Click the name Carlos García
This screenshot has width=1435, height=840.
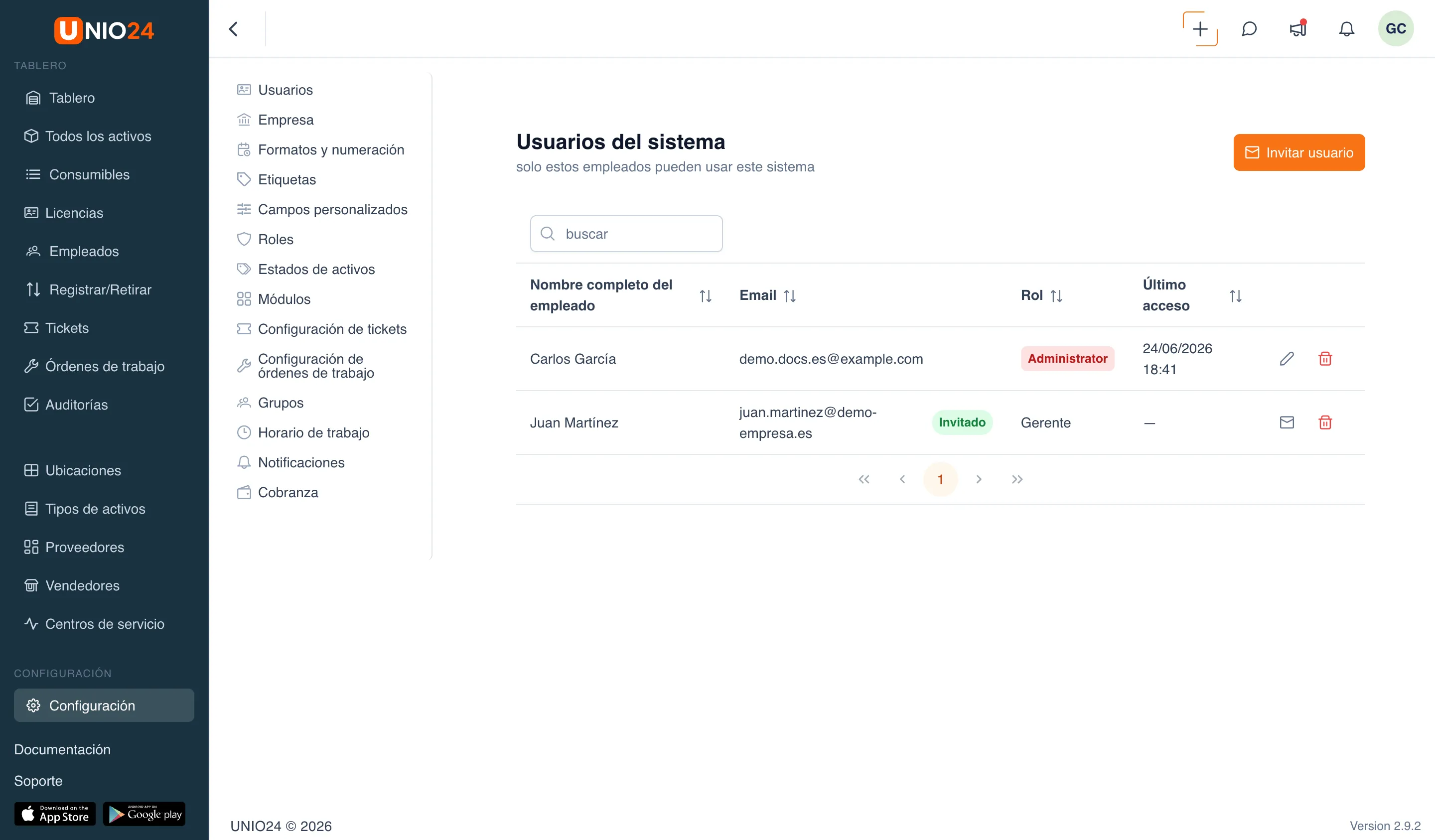573,359
